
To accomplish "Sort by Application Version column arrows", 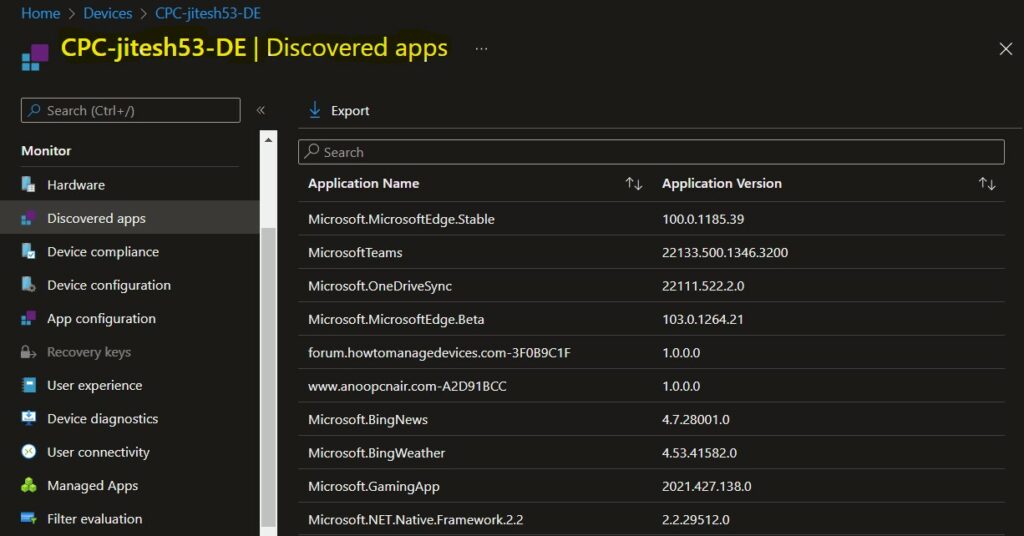I will click(987, 183).
